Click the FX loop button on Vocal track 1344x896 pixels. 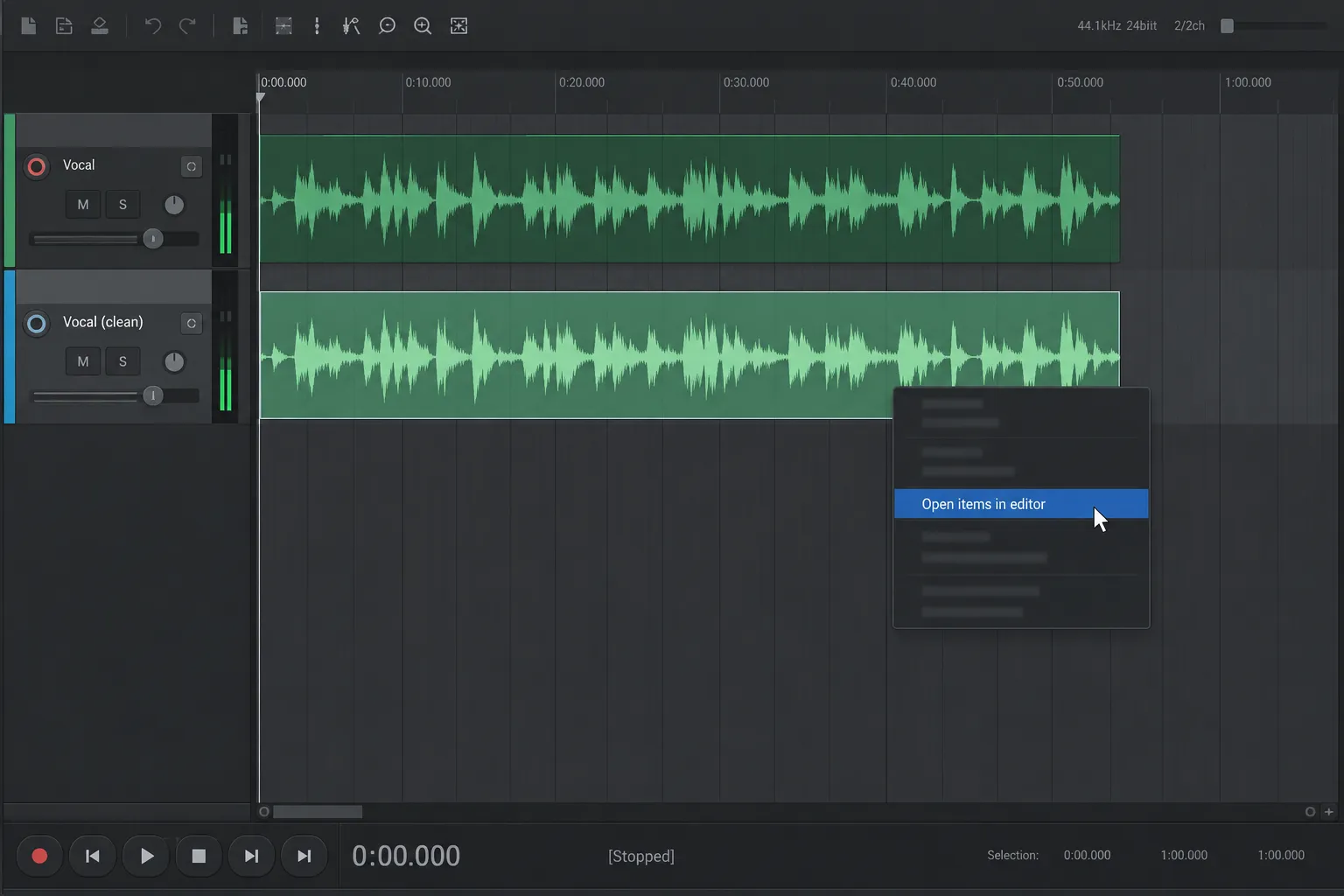191,166
